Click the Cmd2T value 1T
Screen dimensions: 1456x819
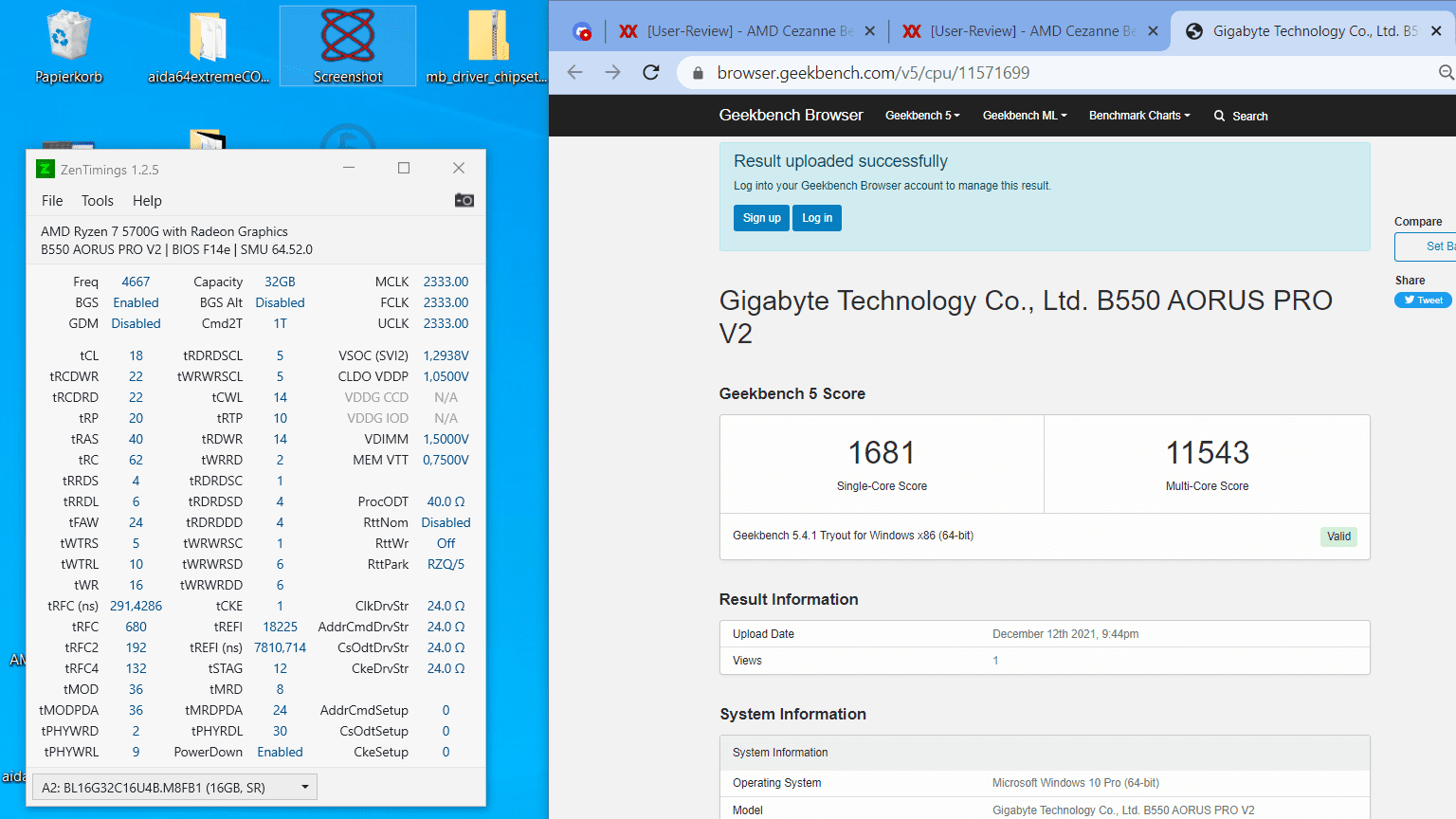coord(280,323)
